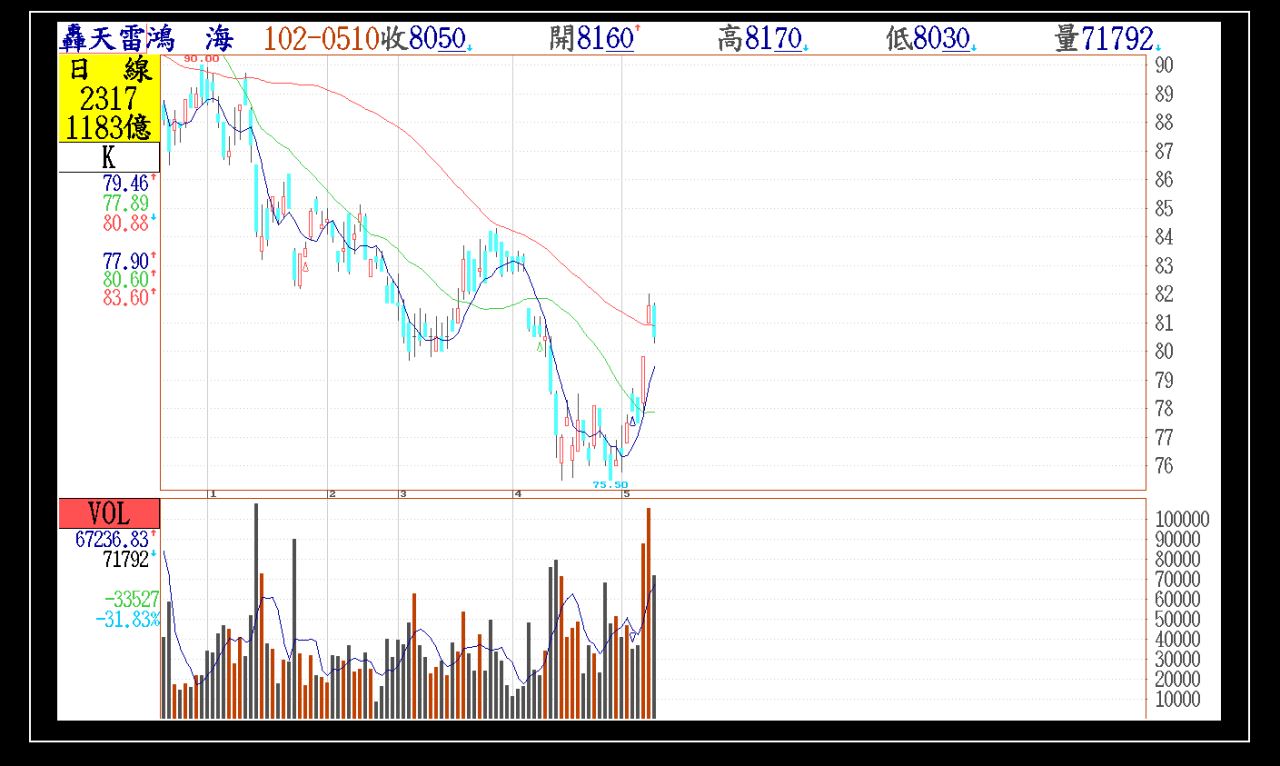The image size is (1280, 766).
Task: Click the 轟天雷鴻 海 stock title
Action: point(147,40)
